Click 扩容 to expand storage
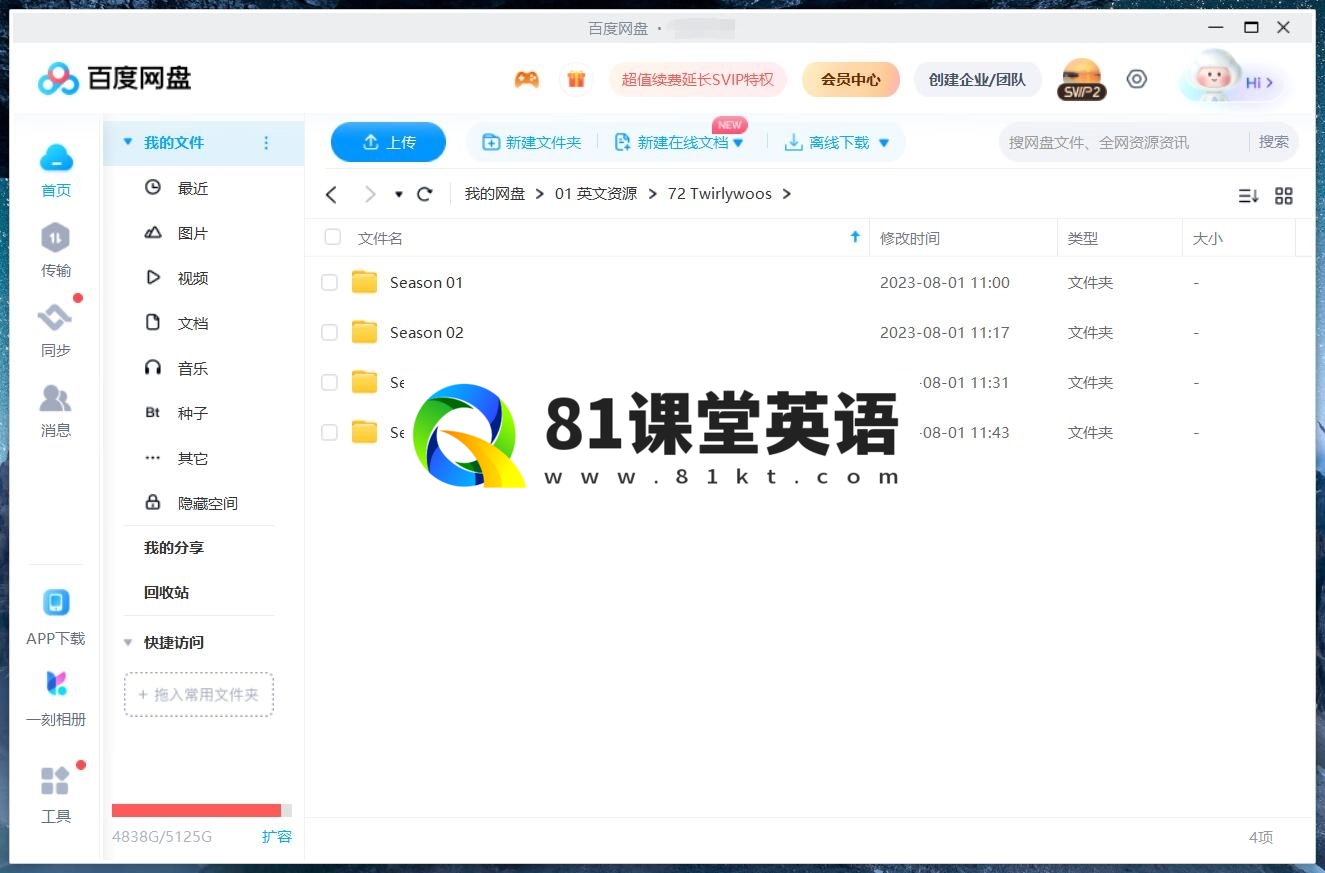The height and width of the screenshot is (873, 1325). pos(277,836)
